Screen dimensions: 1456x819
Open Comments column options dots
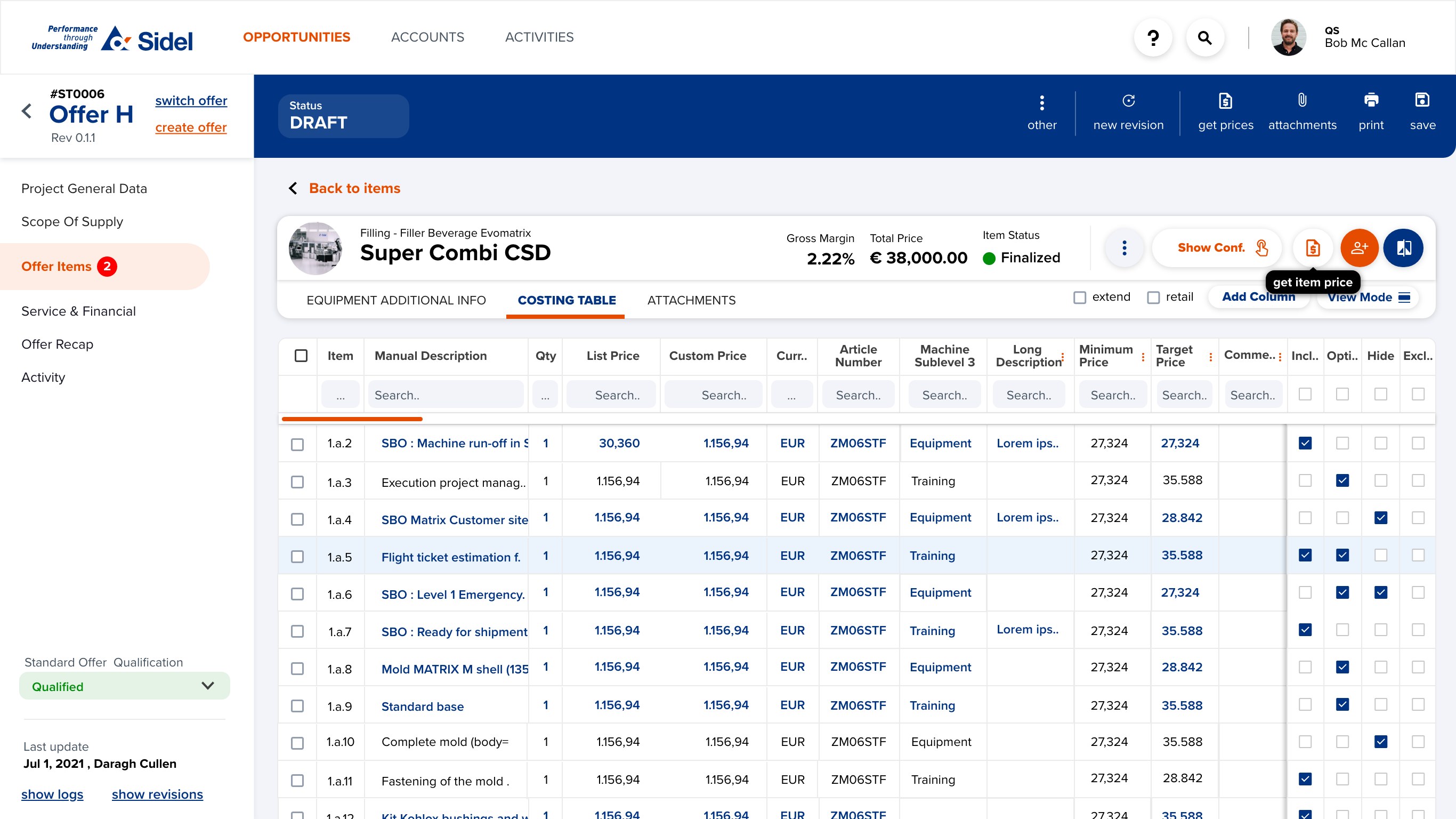point(1280,357)
